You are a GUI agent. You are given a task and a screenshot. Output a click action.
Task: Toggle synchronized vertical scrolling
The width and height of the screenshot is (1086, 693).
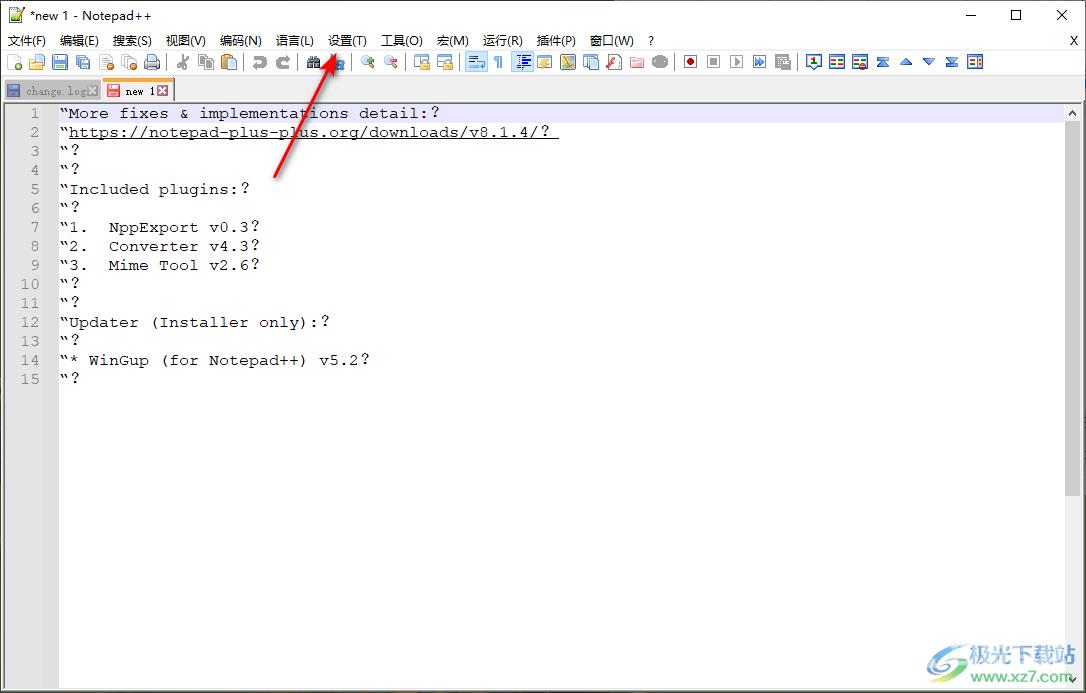coord(422,62)
